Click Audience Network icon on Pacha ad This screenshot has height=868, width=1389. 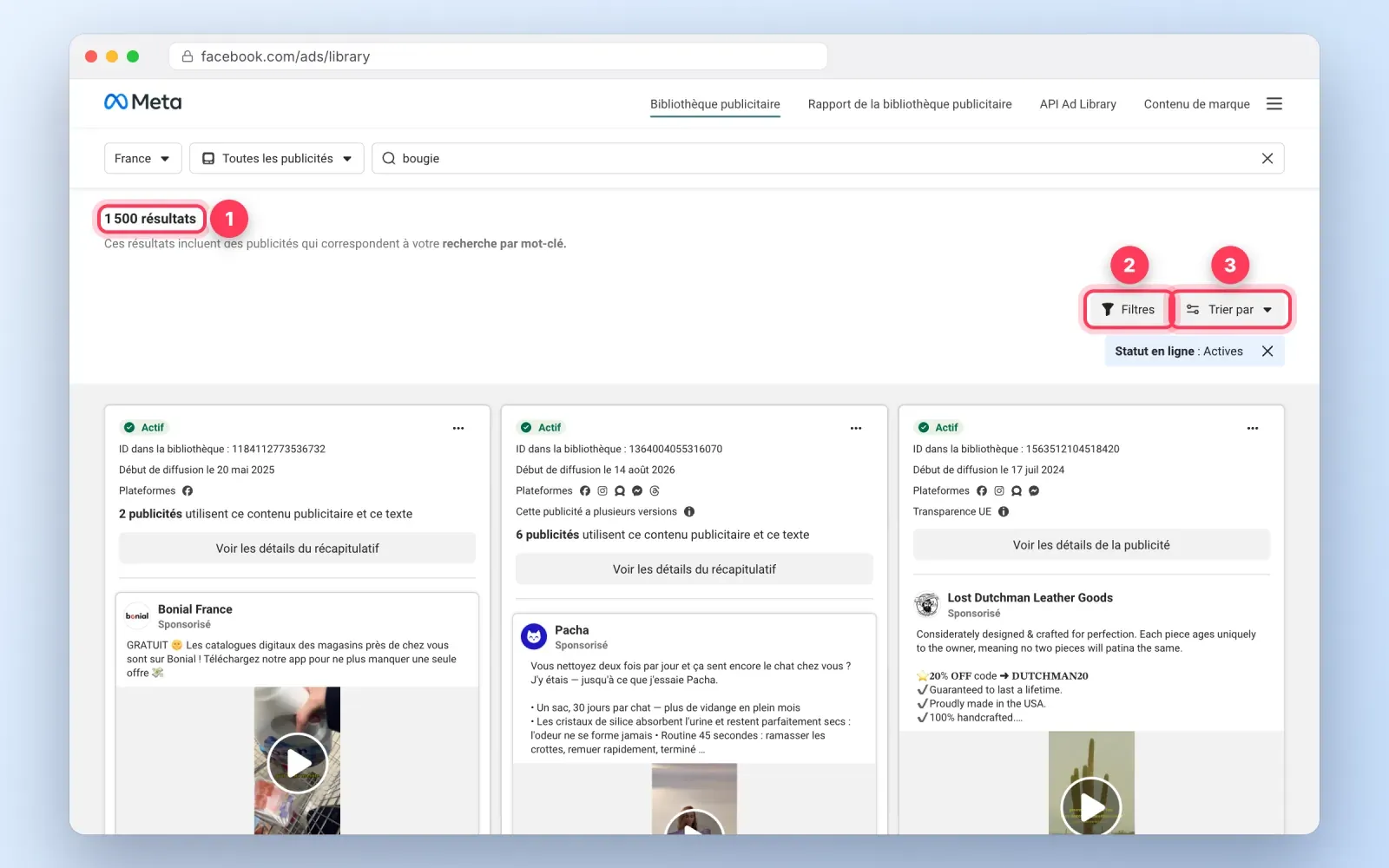point(620,491)
